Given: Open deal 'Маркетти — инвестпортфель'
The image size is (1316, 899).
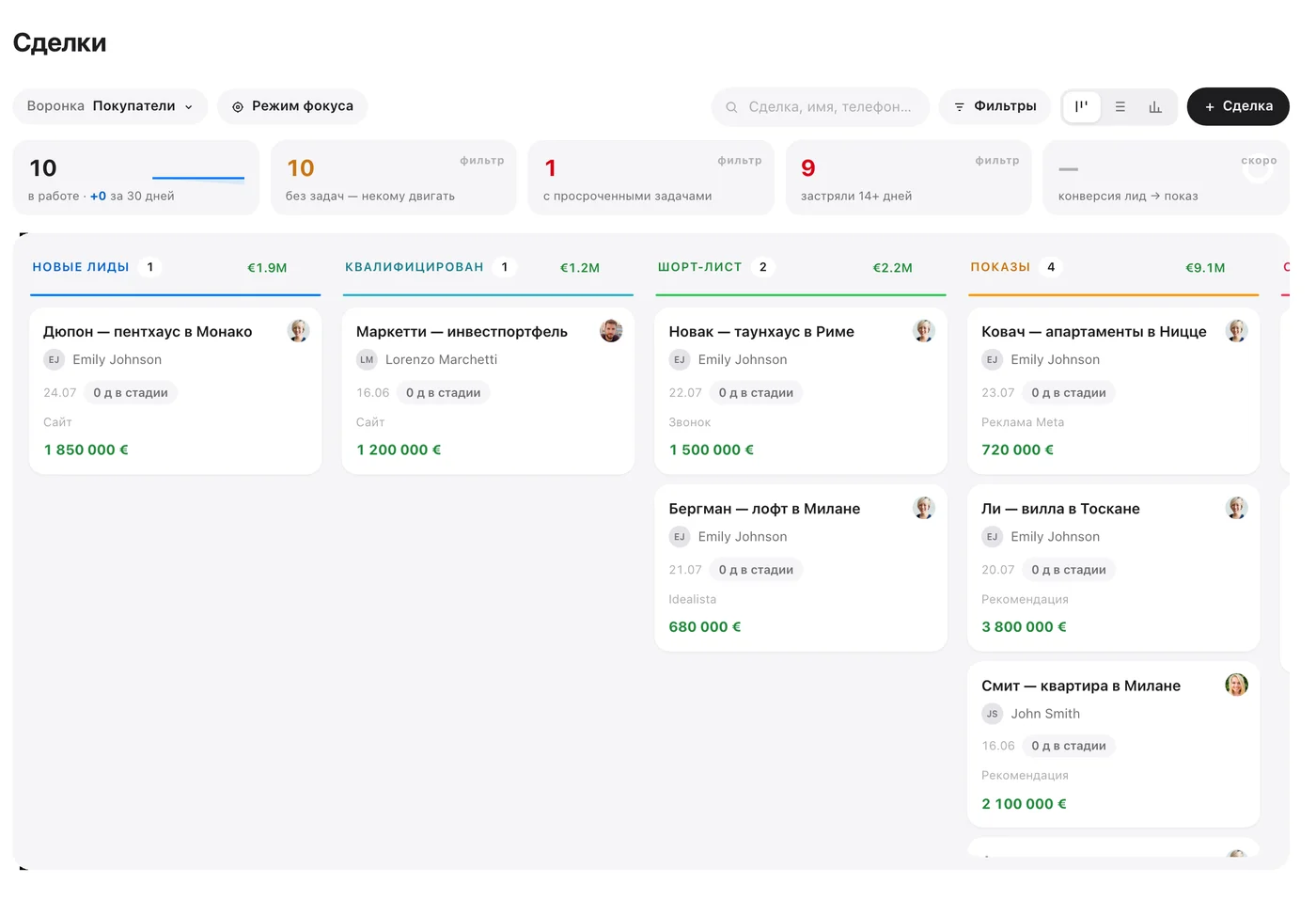Looking at the screenshot, I should click(x=462, y=332).
